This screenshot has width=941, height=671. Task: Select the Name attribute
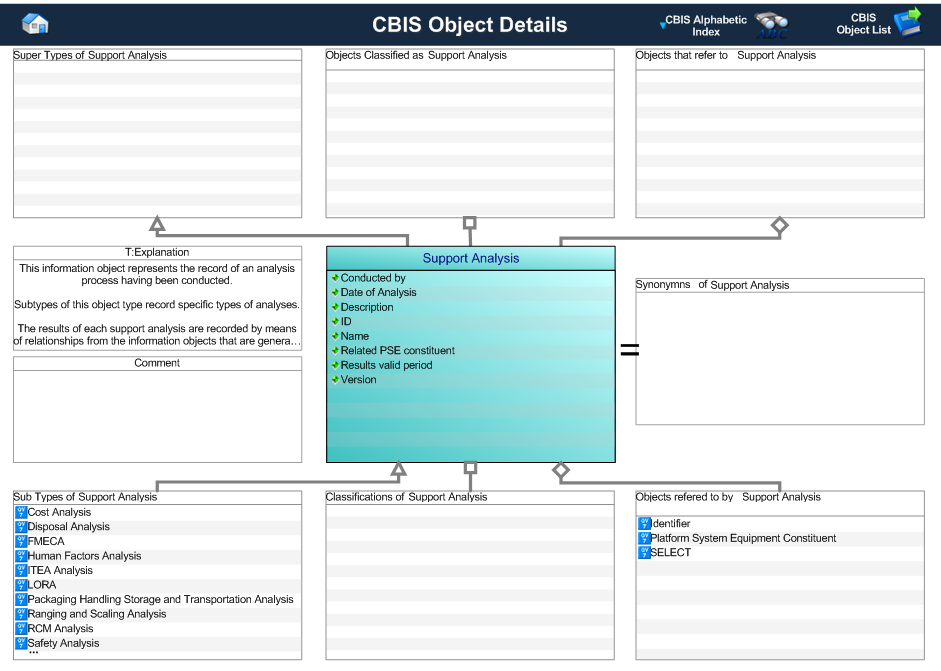pyautogui.click(x=355, y=336)
